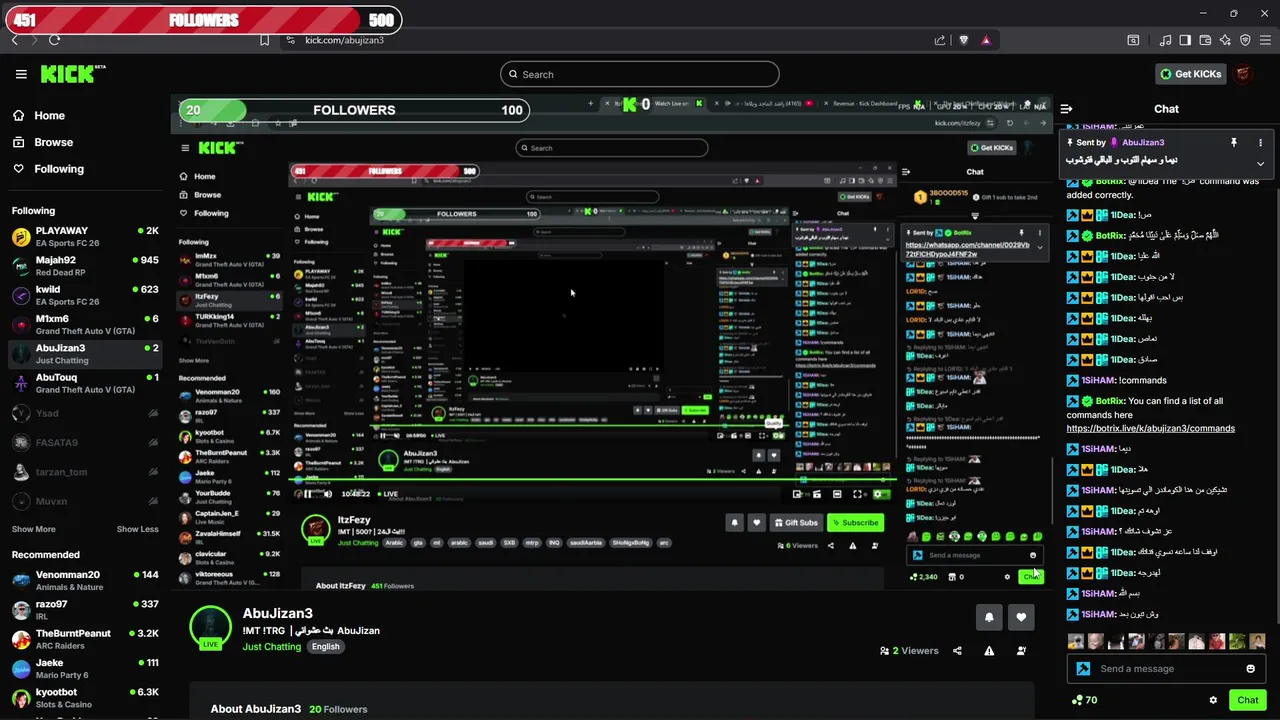Open the emoji picker in the message box
The image size is (1280, 720).
(1250, 669)
